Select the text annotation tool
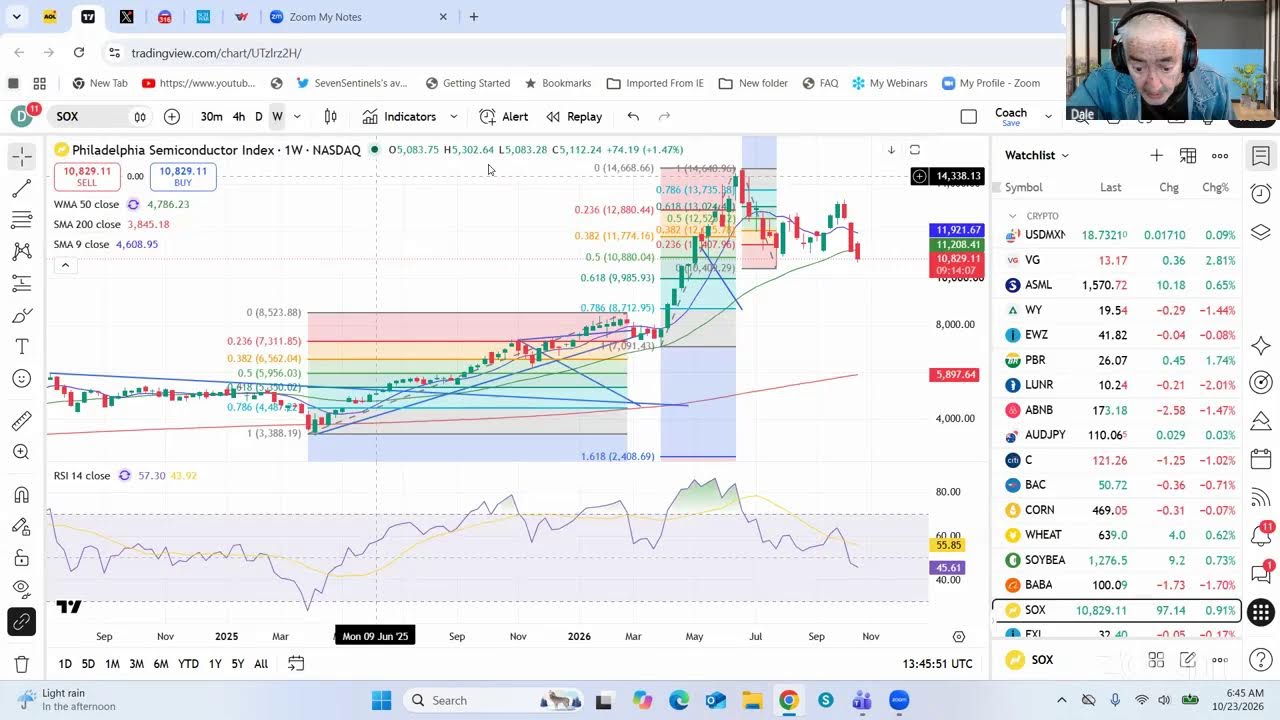 click(21, 347)
